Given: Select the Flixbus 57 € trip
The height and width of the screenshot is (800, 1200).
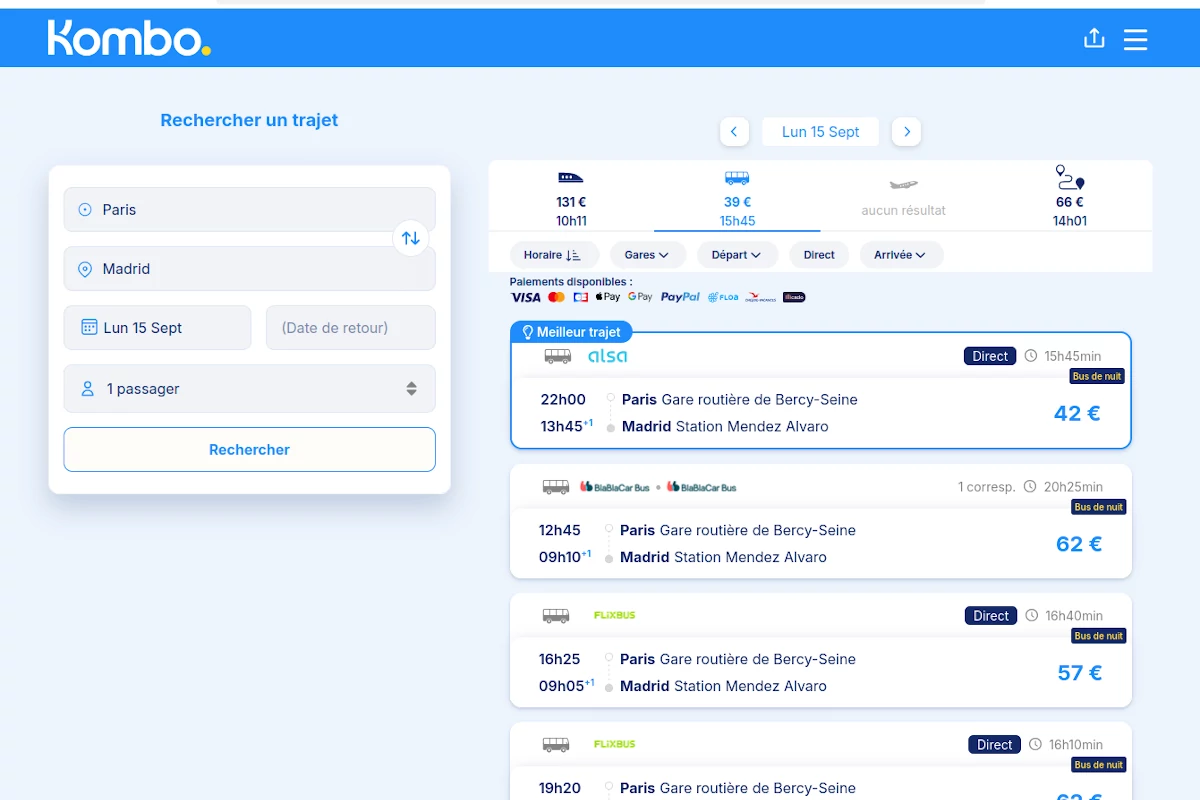Looking at the screenshot, I should pos(820,650).
